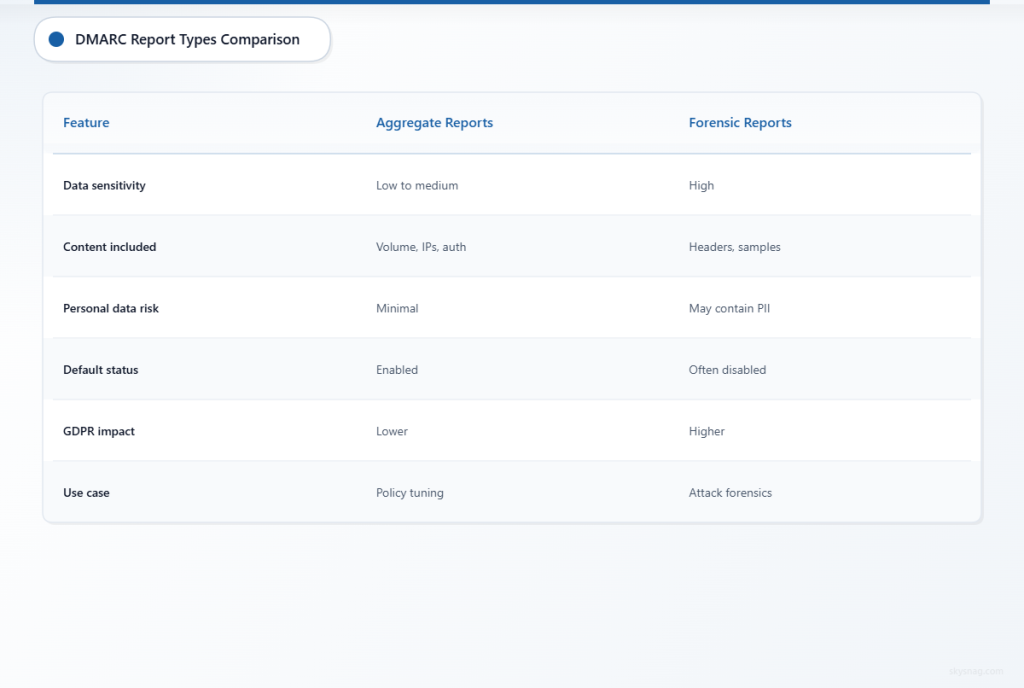The image size is (1024, 688).
Task: Click the May contain PII cell
Action: pyautogui.click(x=729, y=308)
